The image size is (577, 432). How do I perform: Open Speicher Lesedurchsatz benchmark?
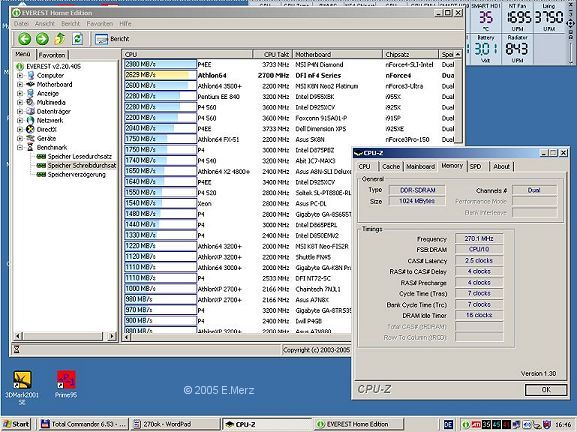click(x=79, y=156)
